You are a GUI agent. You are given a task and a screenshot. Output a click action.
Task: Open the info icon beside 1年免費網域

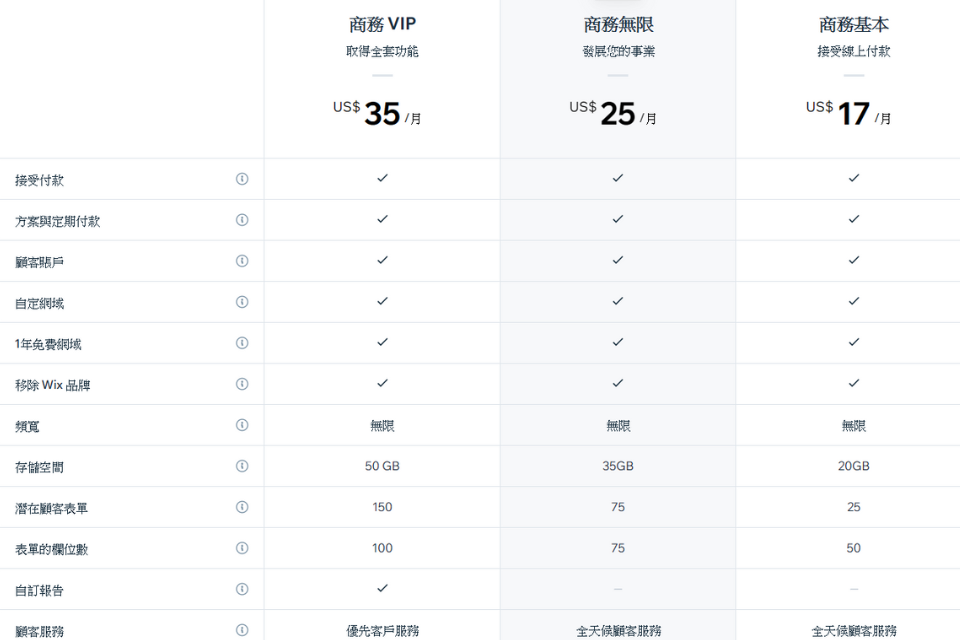[241, 342]
